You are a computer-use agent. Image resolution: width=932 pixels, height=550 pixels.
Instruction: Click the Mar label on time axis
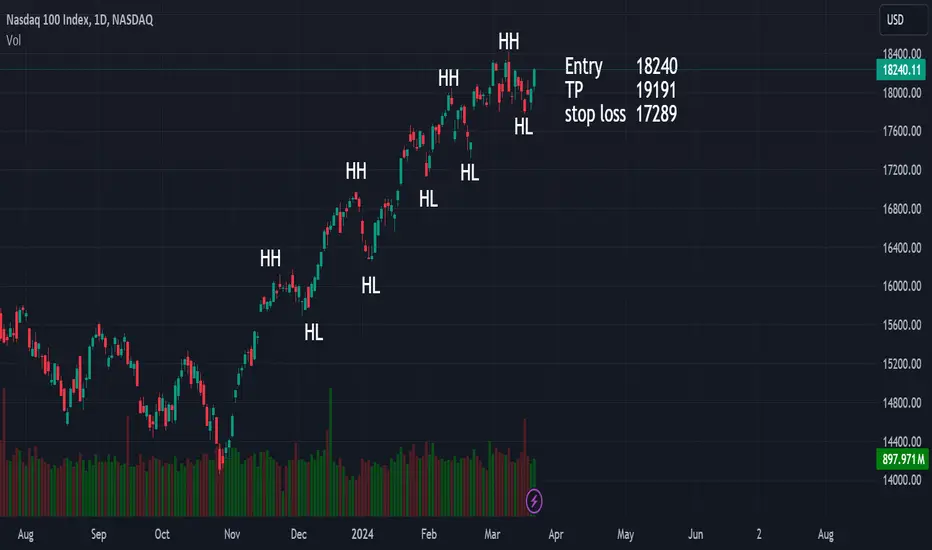click(x=492, y=535)
